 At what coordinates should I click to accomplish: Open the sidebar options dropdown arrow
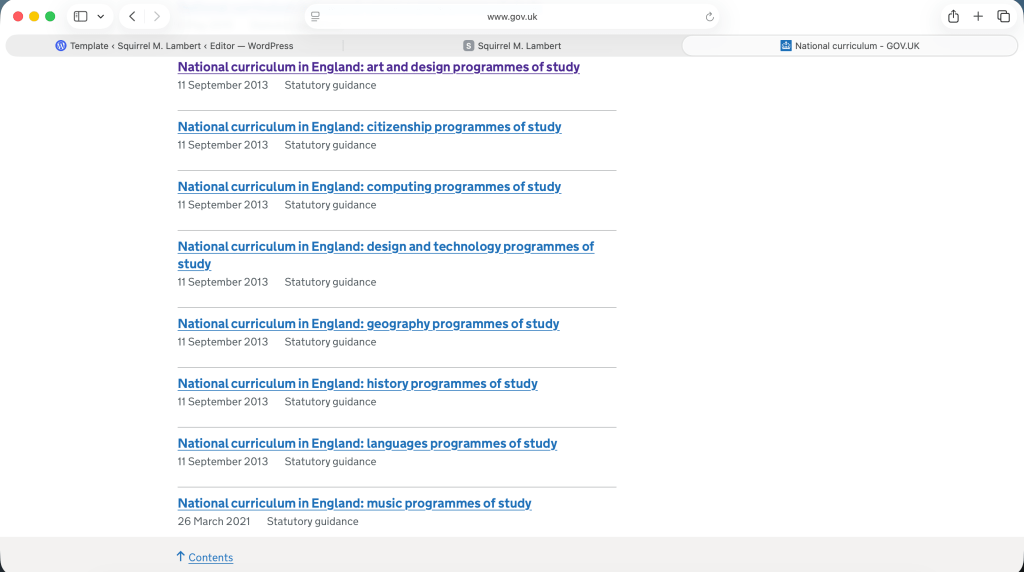click(100, 17)
